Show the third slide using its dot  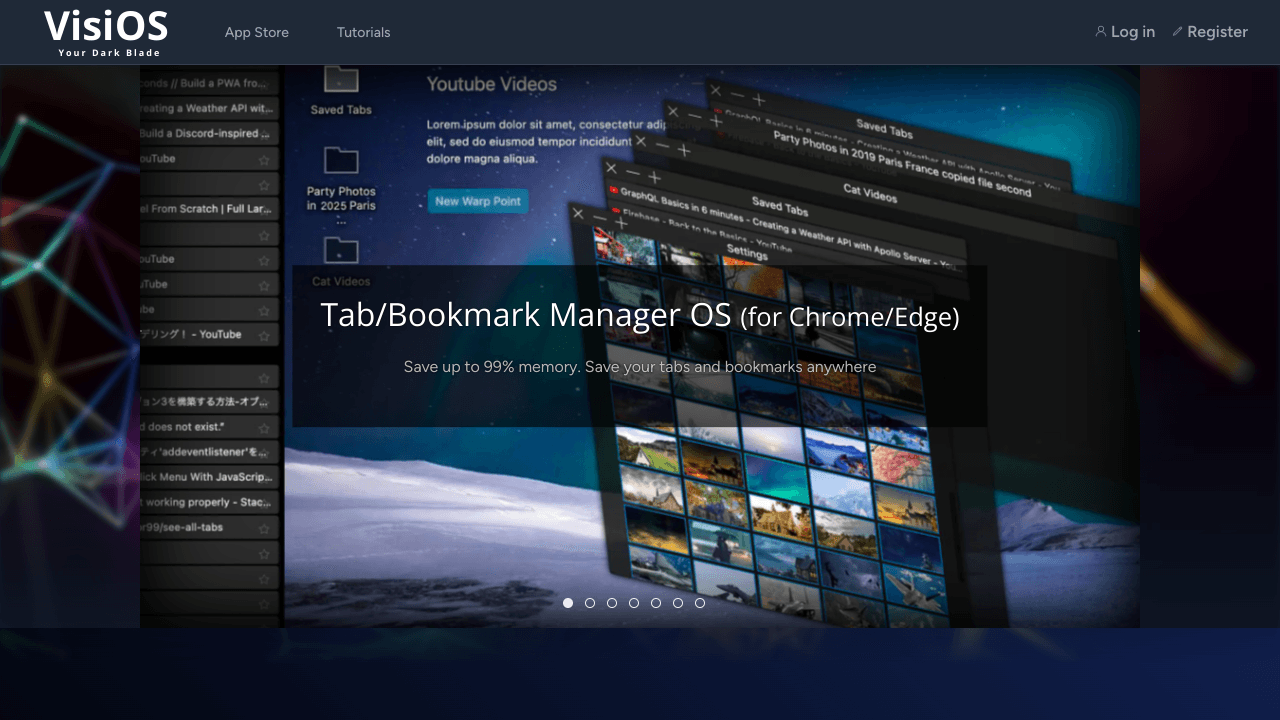[x=612, y=603]
